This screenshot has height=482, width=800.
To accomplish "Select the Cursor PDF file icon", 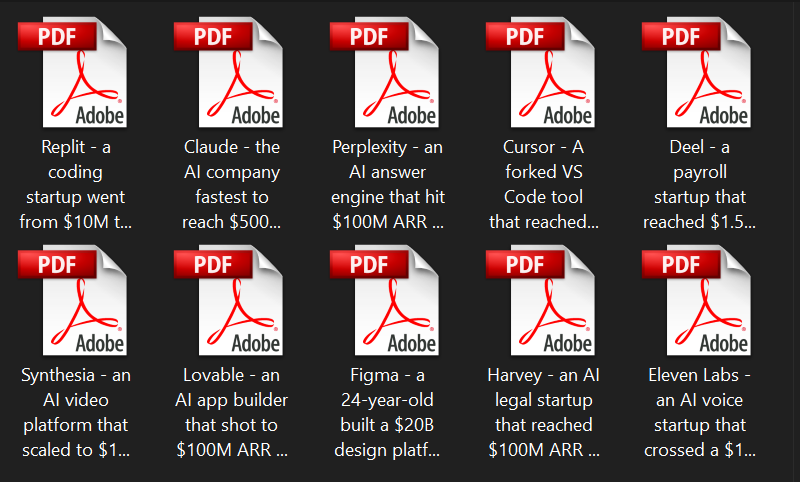I will (x=541, y=72).
